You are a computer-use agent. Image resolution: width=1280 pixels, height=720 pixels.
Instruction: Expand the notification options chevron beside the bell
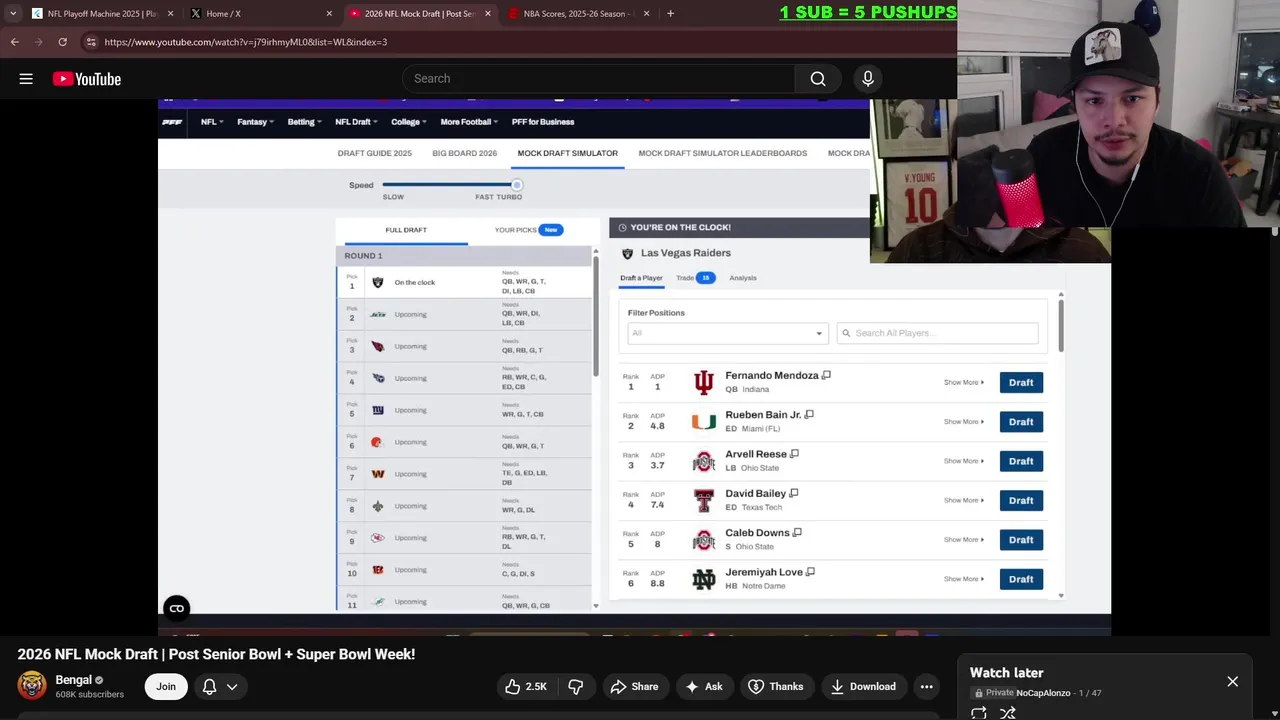point(232,686)
